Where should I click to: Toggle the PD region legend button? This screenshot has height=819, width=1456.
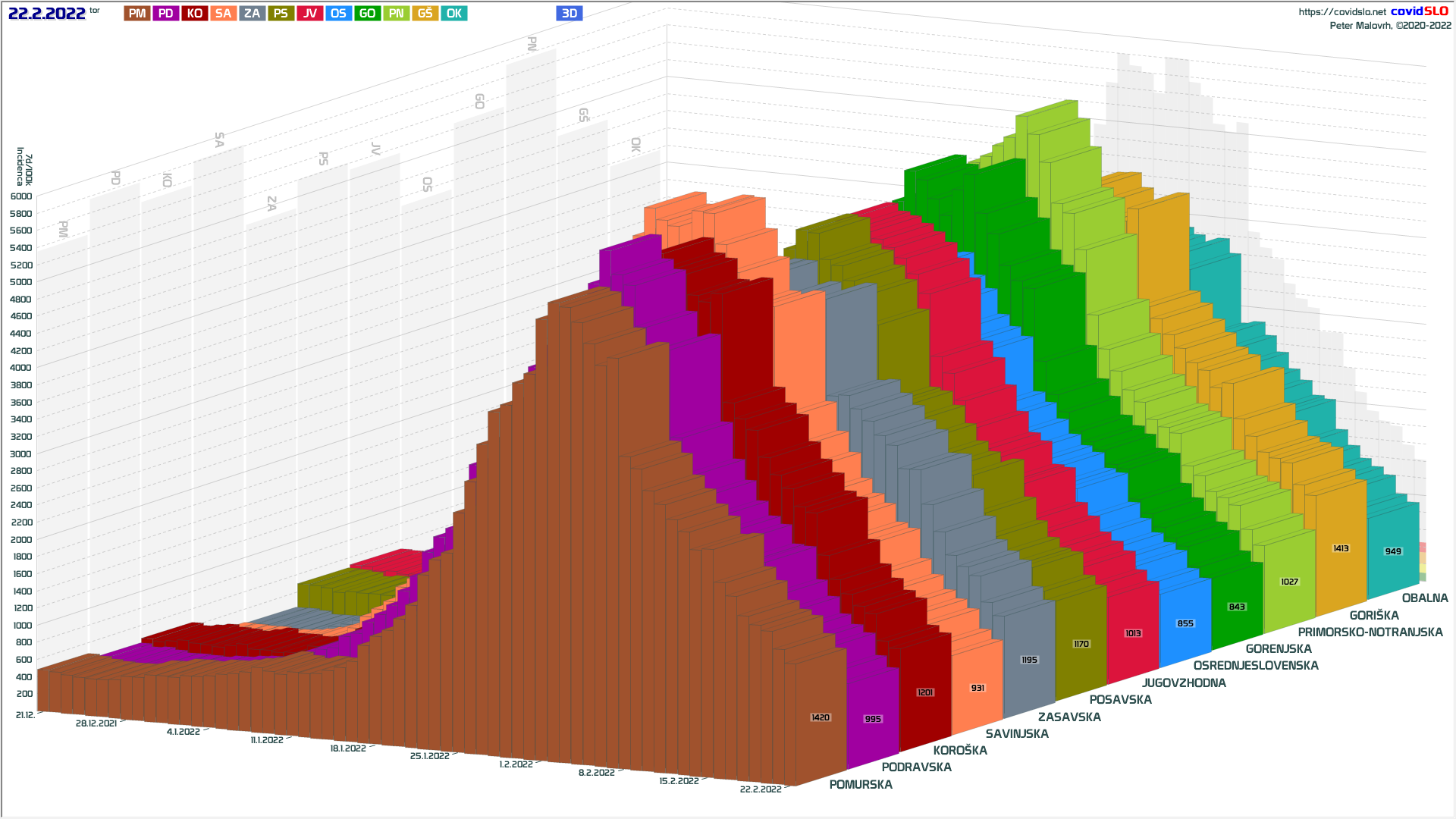pyautogui.click(x=166, y=14)
